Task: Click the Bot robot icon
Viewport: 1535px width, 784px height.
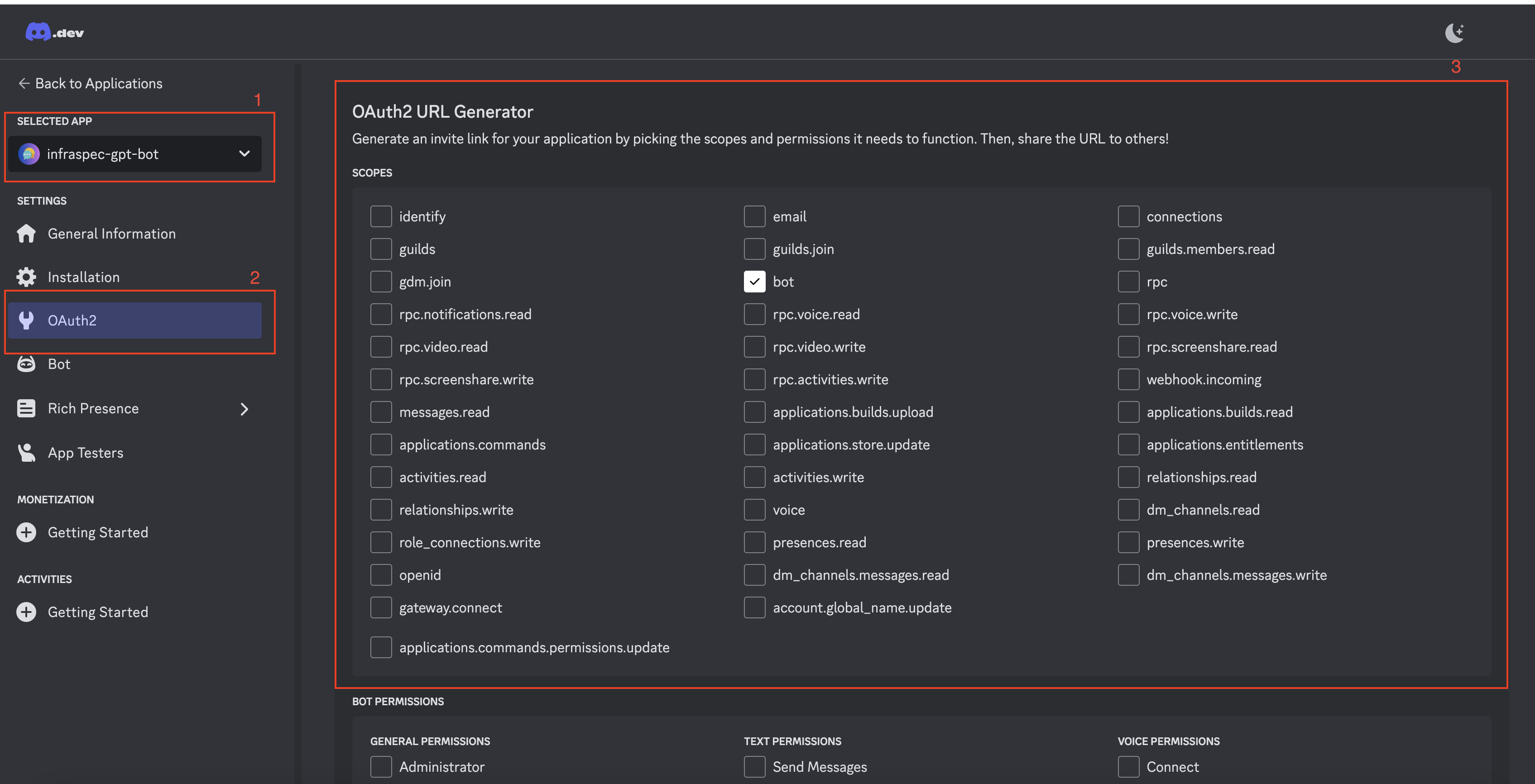Action: (x=26, y=364)
